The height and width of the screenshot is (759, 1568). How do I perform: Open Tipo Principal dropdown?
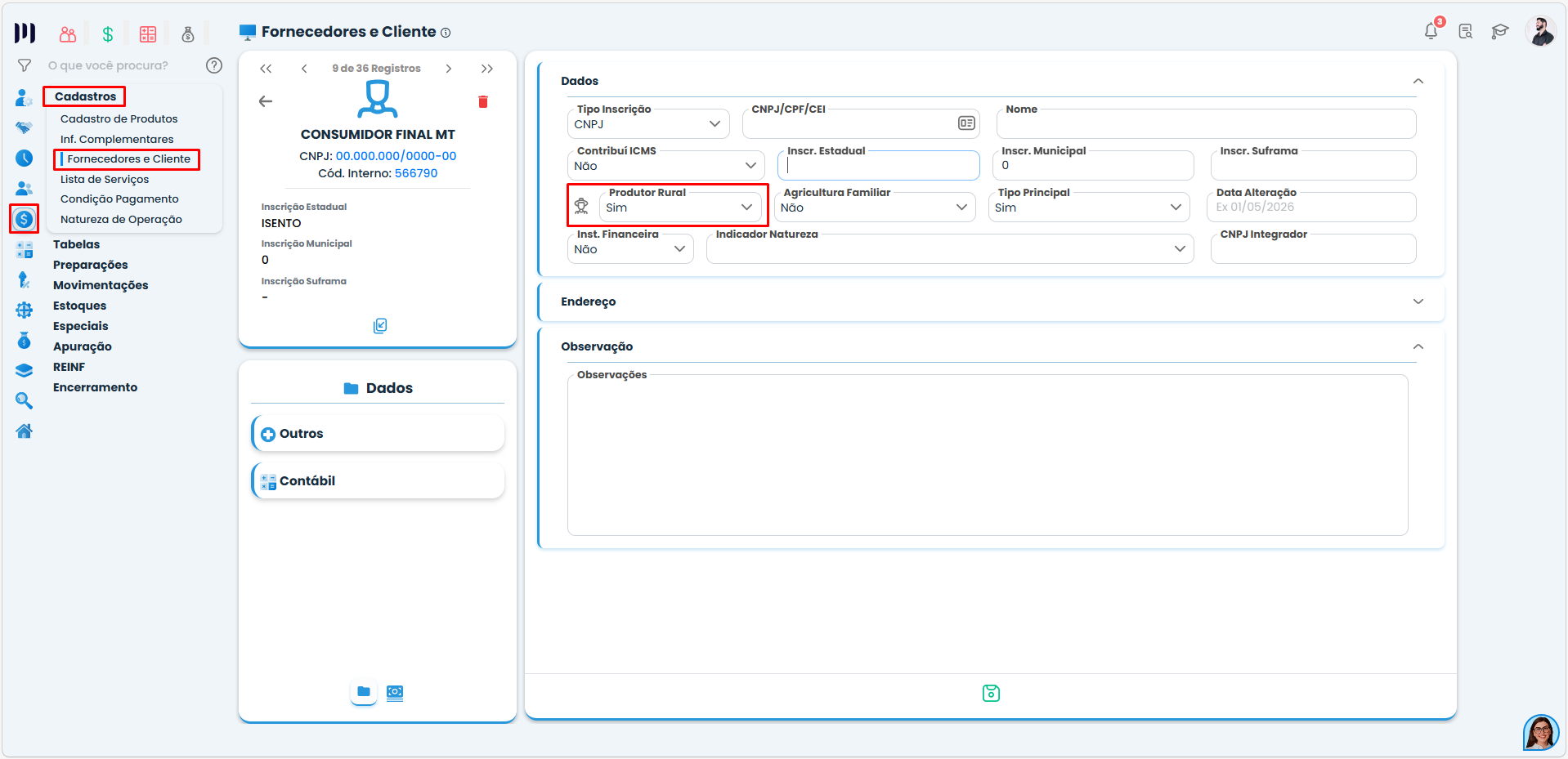point(1088,208)
